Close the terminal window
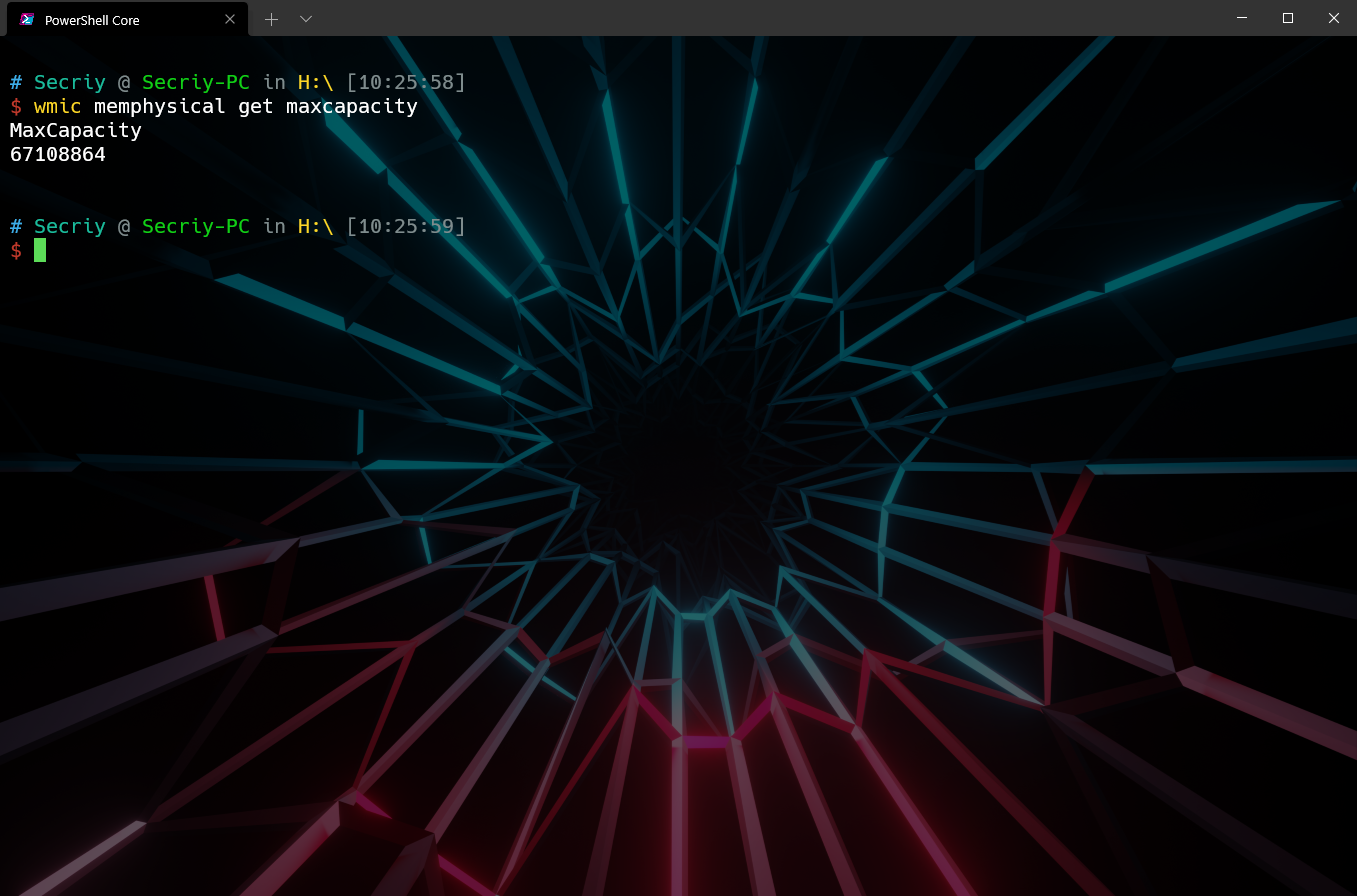Viewport: 1357px width, 896px height. [x=1334, y=18]
